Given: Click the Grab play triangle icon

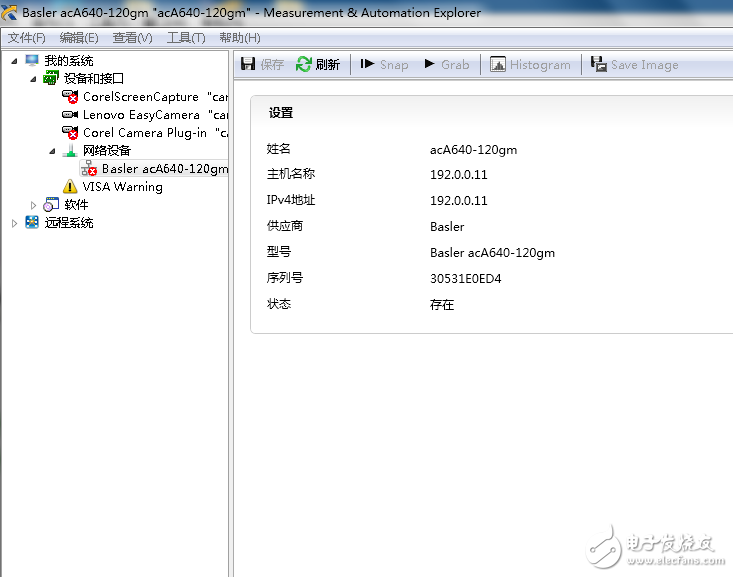Looking at the screenshot, I should (429, 64).
